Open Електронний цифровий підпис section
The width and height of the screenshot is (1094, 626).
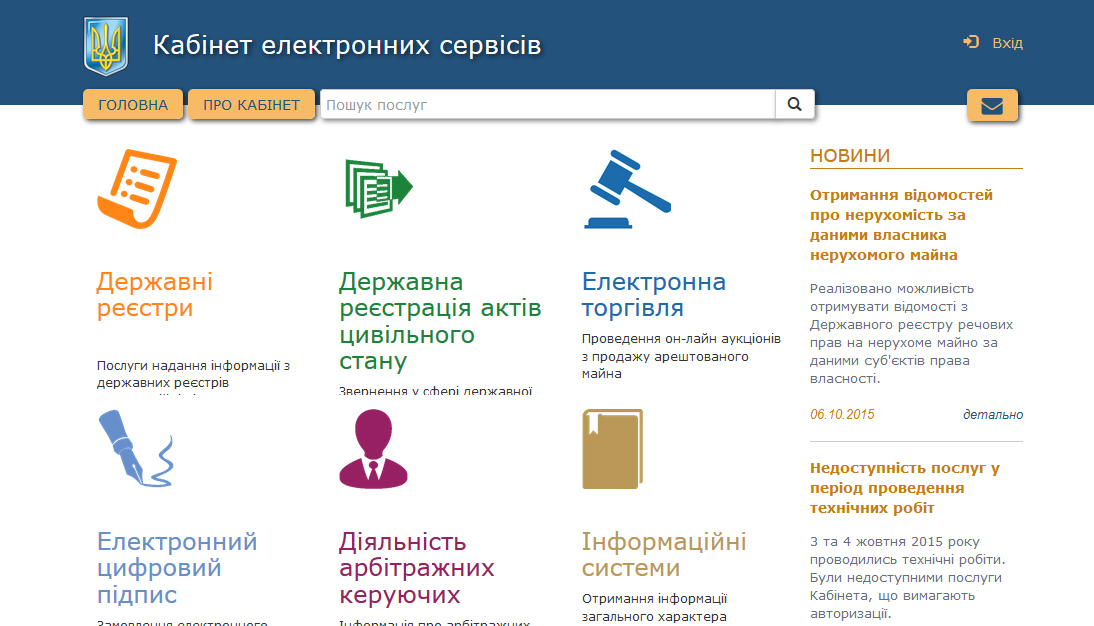click(177, 568)
